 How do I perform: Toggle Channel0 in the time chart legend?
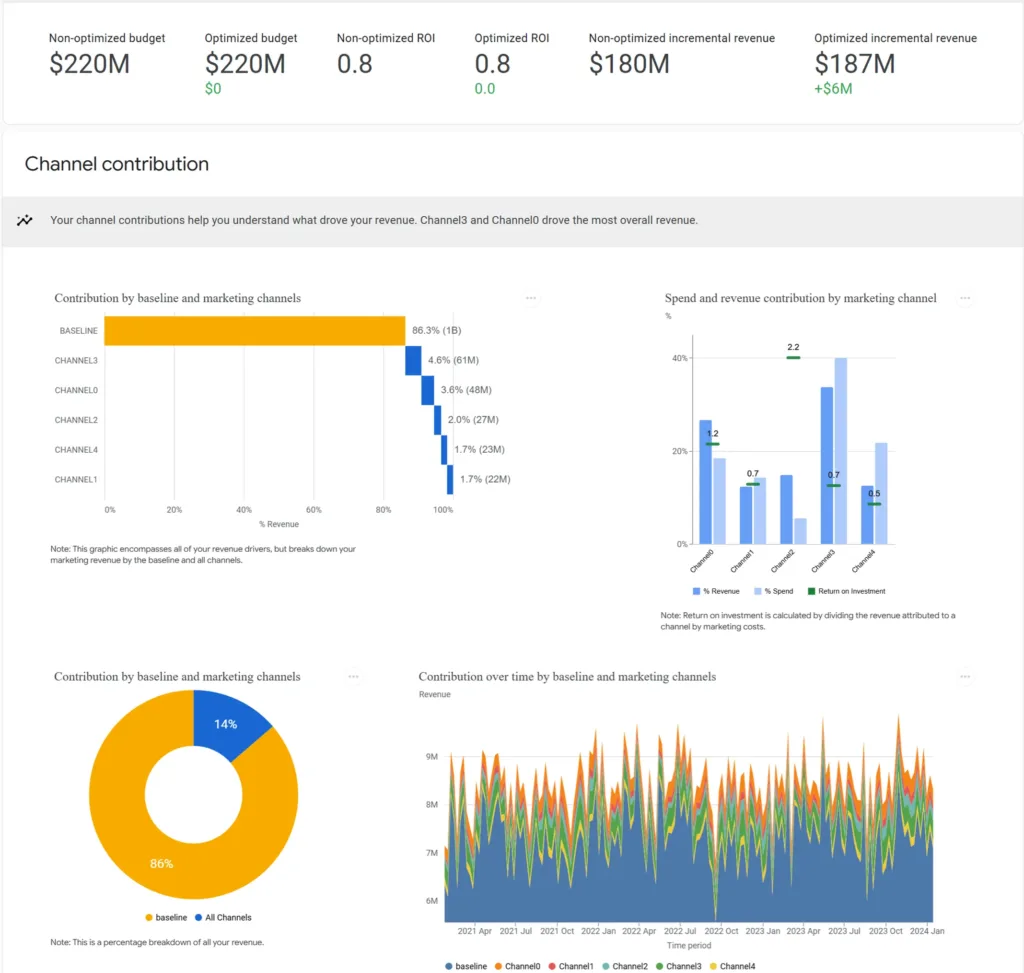tap(516, 966)
